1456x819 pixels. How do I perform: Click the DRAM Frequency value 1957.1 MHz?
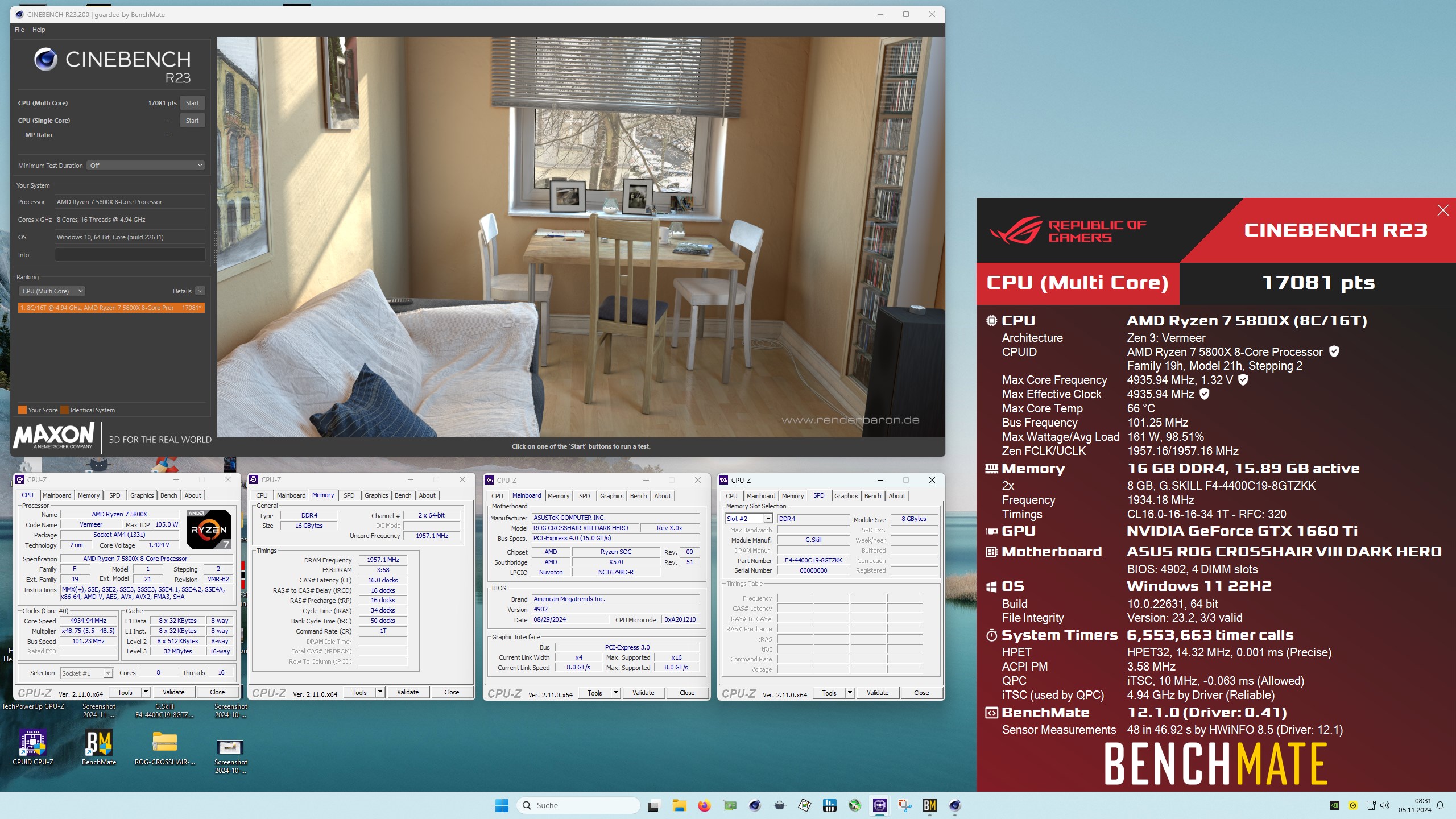point(383,560)
